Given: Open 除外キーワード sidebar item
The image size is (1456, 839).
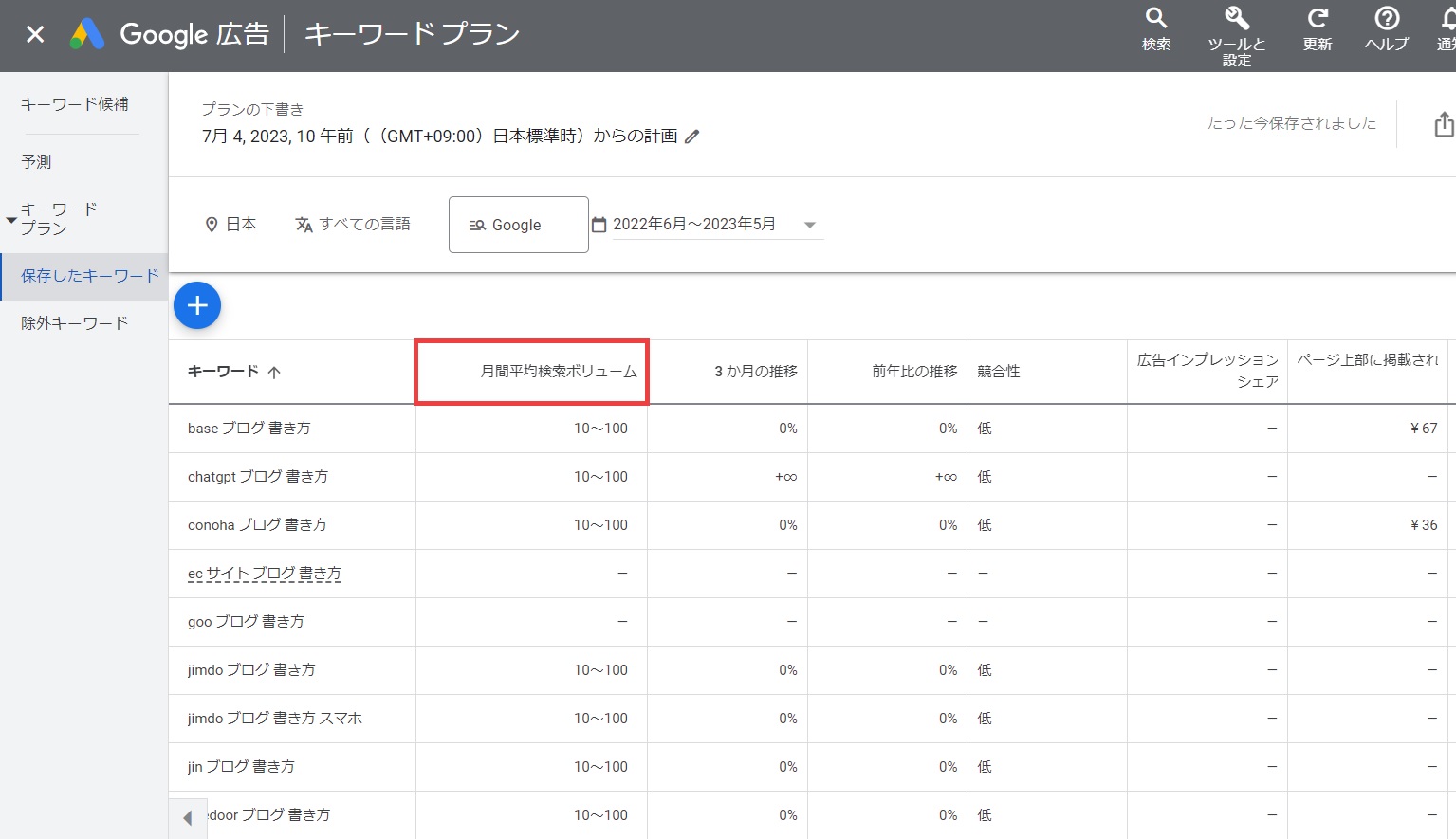Looking at the screenshot, I should pyautogui.click(x=75, y=323).
